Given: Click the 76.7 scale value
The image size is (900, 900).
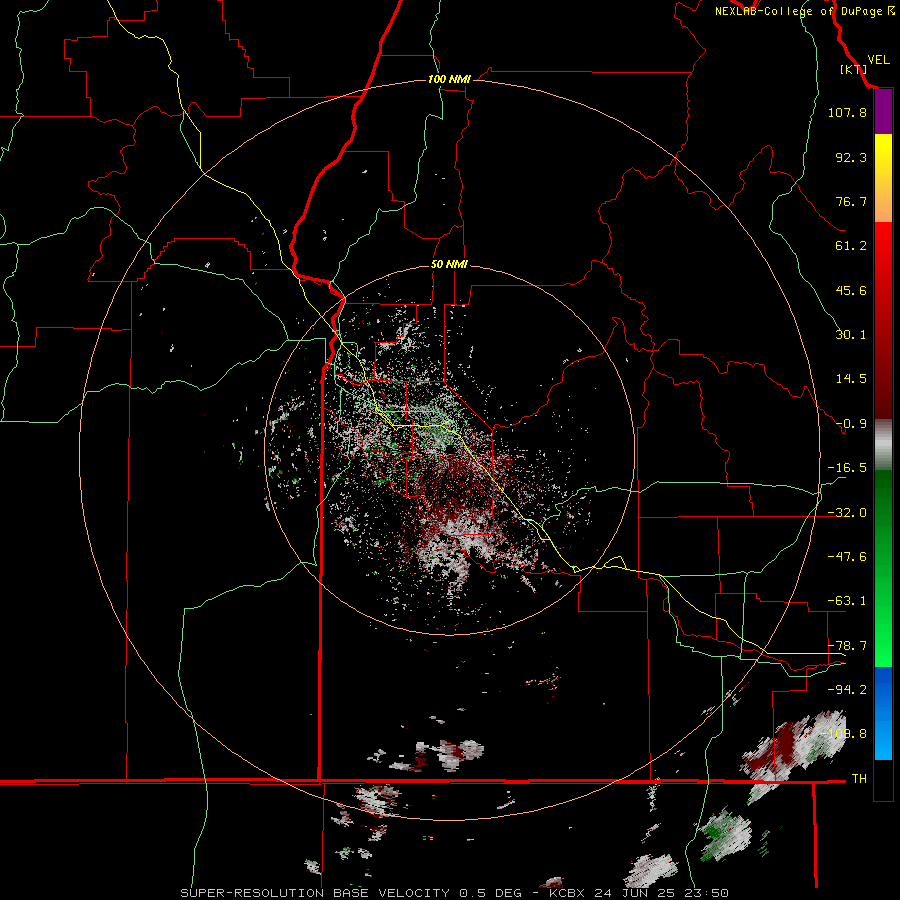Looking at the screenshot, I should [x=851, y=201].
